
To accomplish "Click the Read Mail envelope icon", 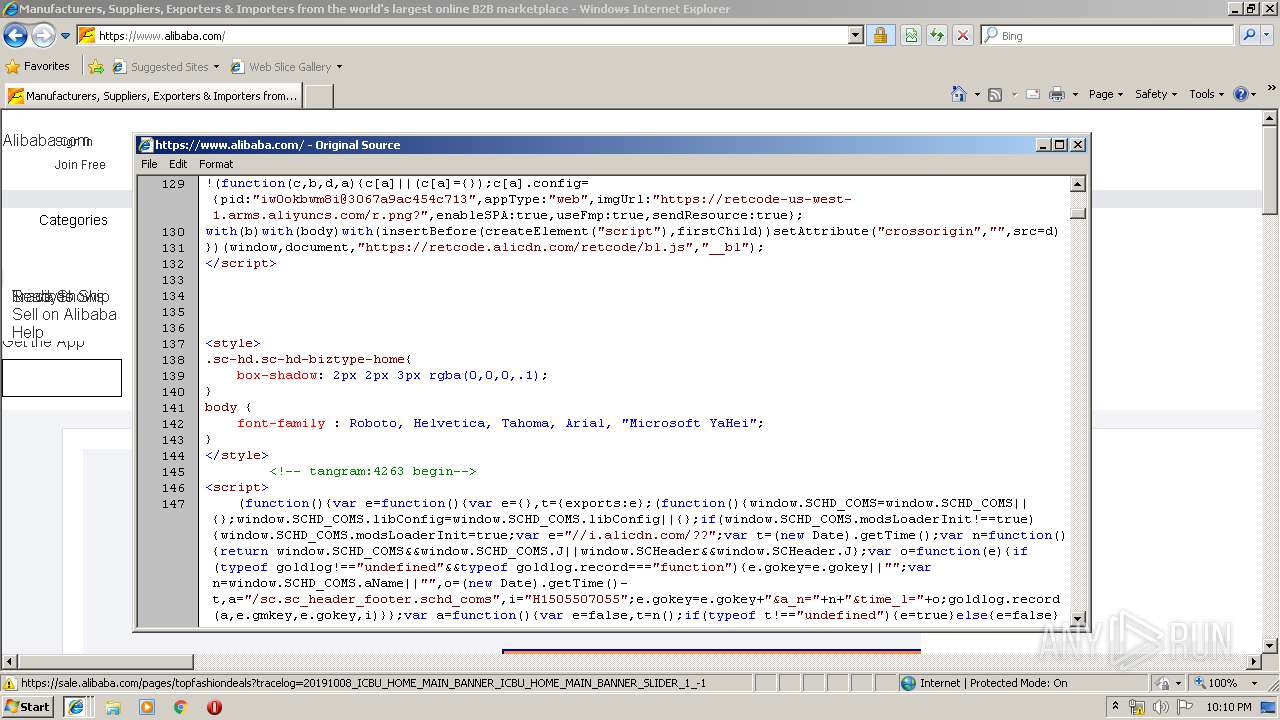I will pyautogui.click(x=1033, y=94).
